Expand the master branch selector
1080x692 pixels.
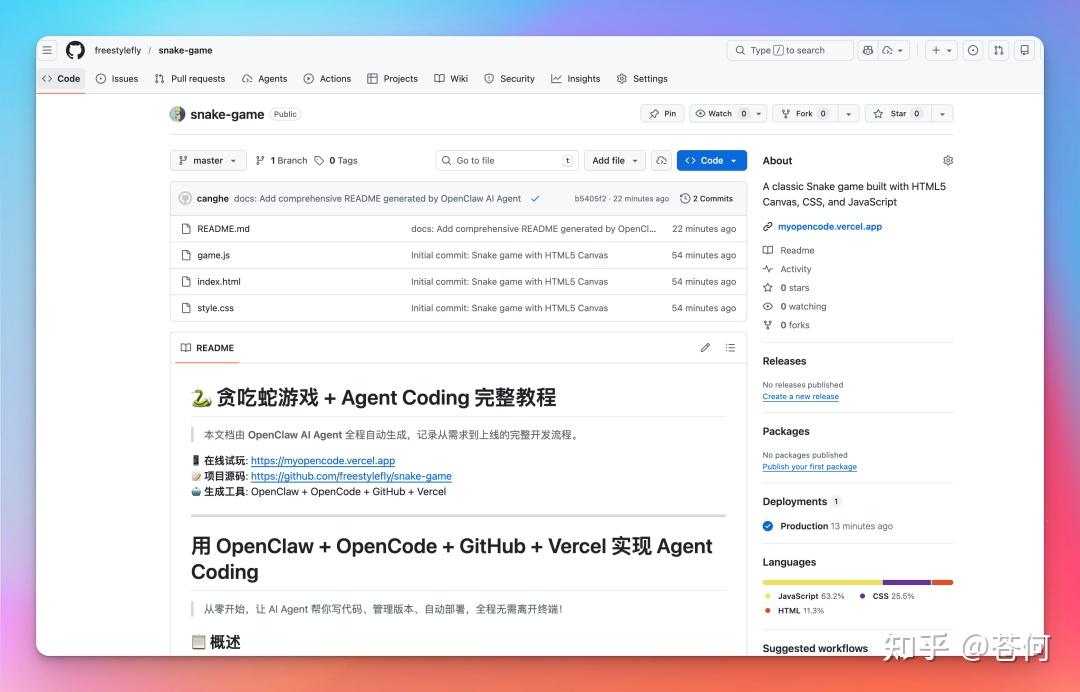[207, 160]
